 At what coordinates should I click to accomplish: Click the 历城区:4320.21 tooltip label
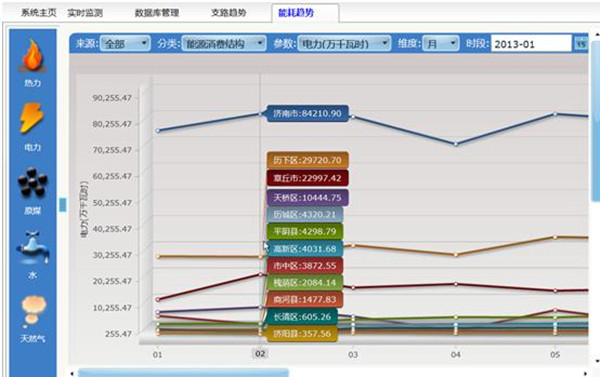[305, 214]
